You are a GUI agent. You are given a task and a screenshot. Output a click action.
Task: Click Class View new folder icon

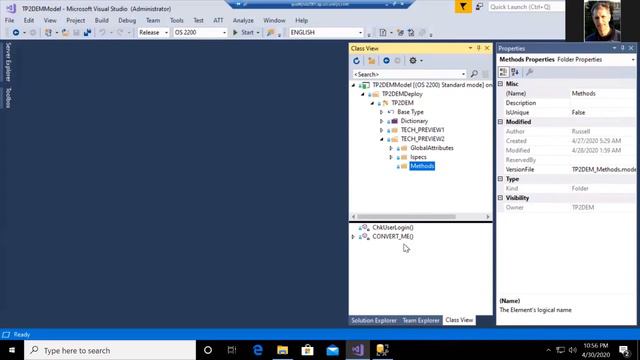pos(371,61)
